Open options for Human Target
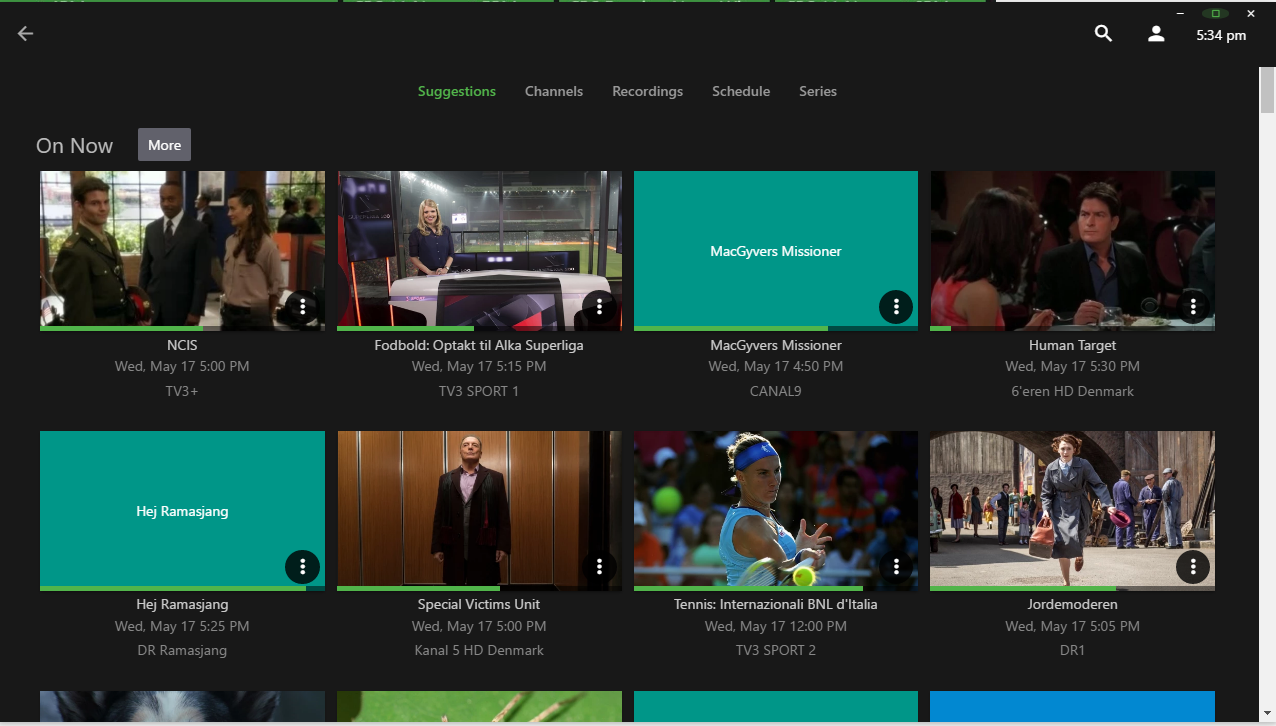The image size is (1276, 726). click(1193, 307)
